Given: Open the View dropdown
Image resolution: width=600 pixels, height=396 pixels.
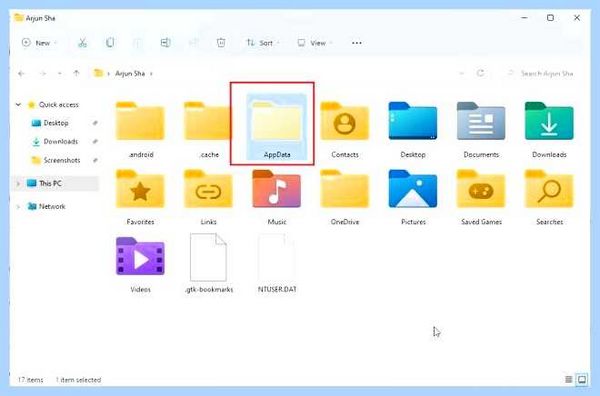Looking at the screenshot, I should [315, 43].
